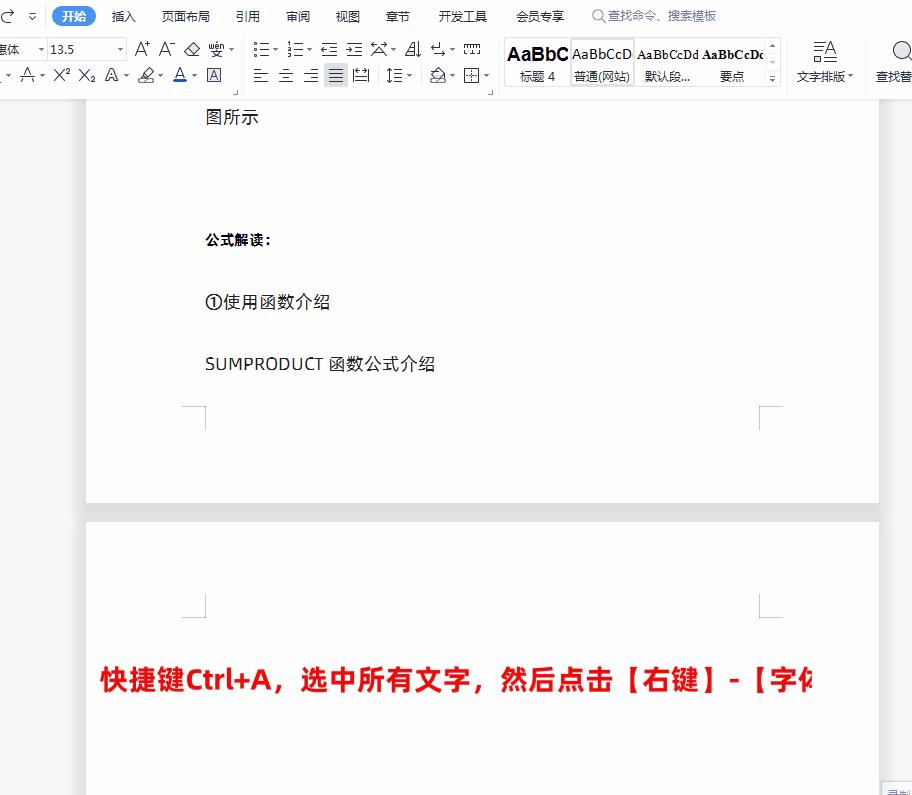Click the clear formatting eraser icon
Screen dimensions: 912x795
click(x=192, y=48)
